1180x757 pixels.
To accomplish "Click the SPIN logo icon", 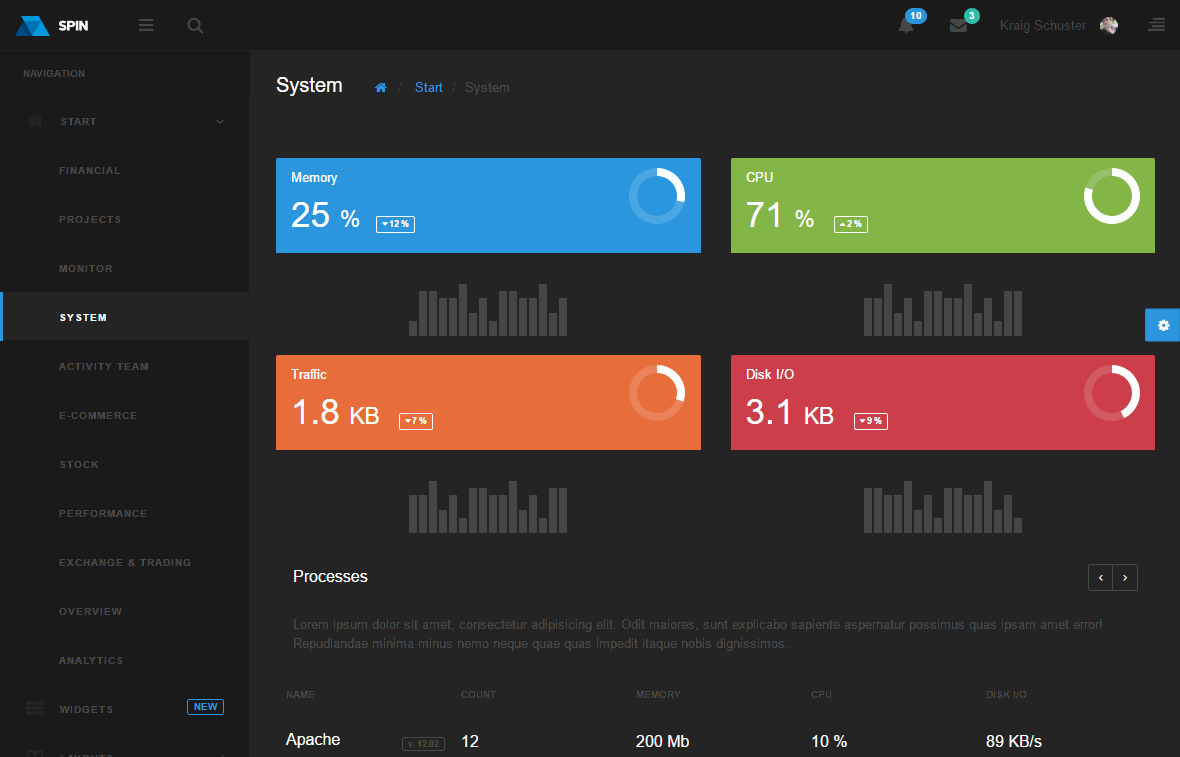I will (32, 26).
